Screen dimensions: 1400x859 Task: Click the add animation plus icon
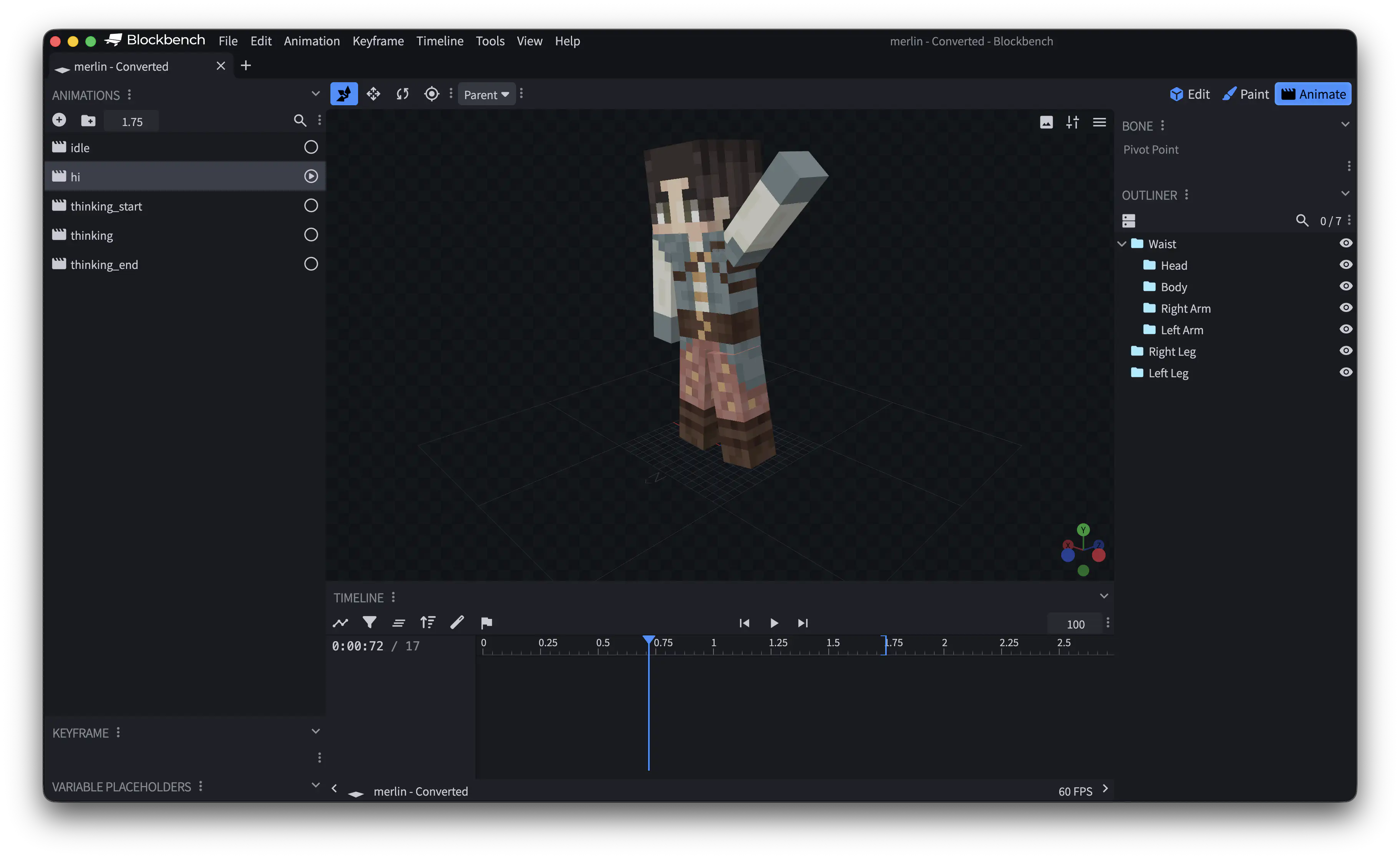[x=59, y=120]
